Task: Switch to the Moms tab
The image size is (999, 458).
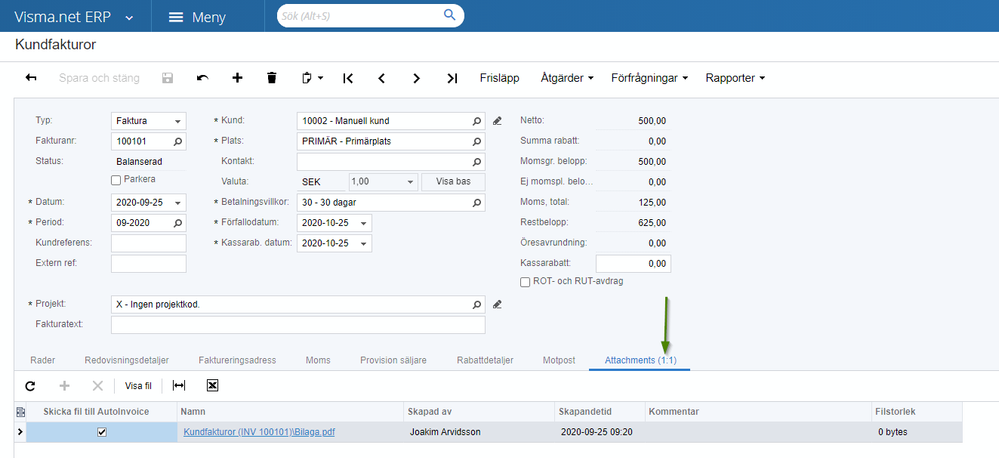Action: (x=318, y=360)
